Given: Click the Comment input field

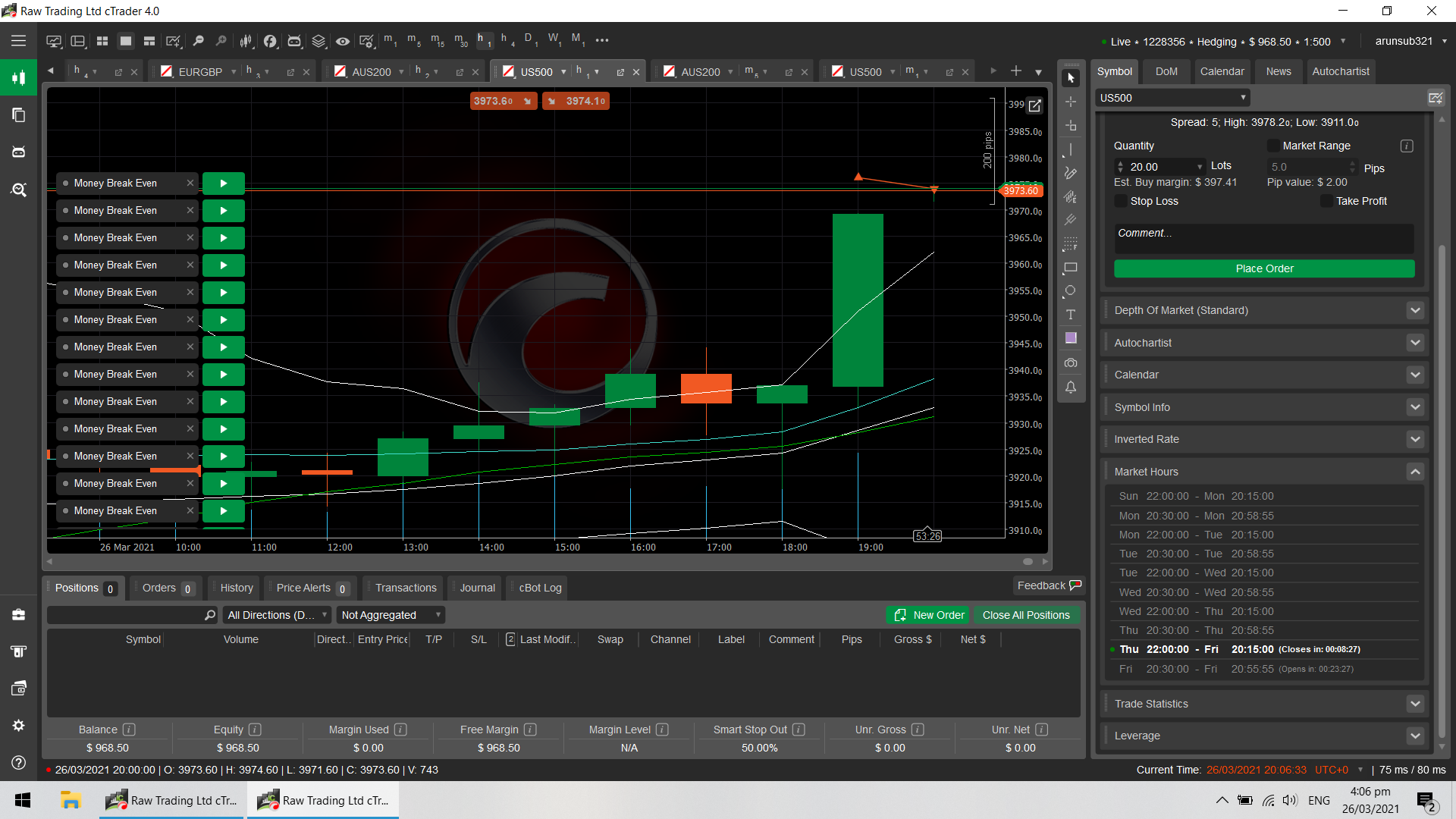Looking at the screenshot, I should [1264, 237].
